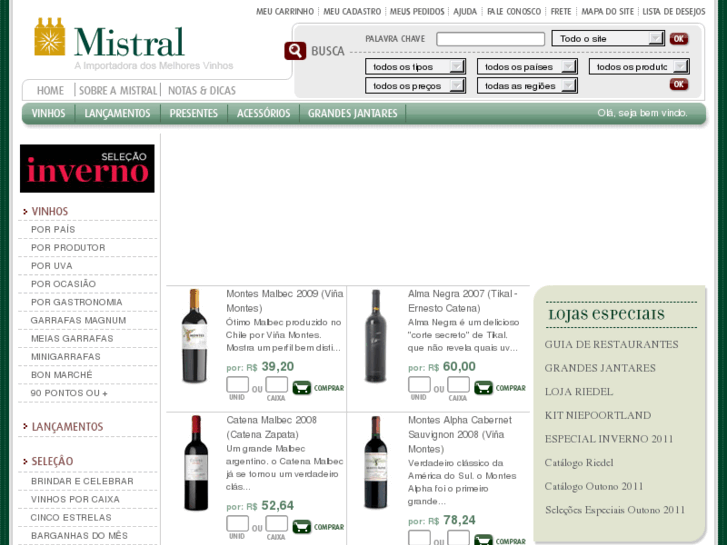Browse wines Por Ocasião in sidebar

63,284
